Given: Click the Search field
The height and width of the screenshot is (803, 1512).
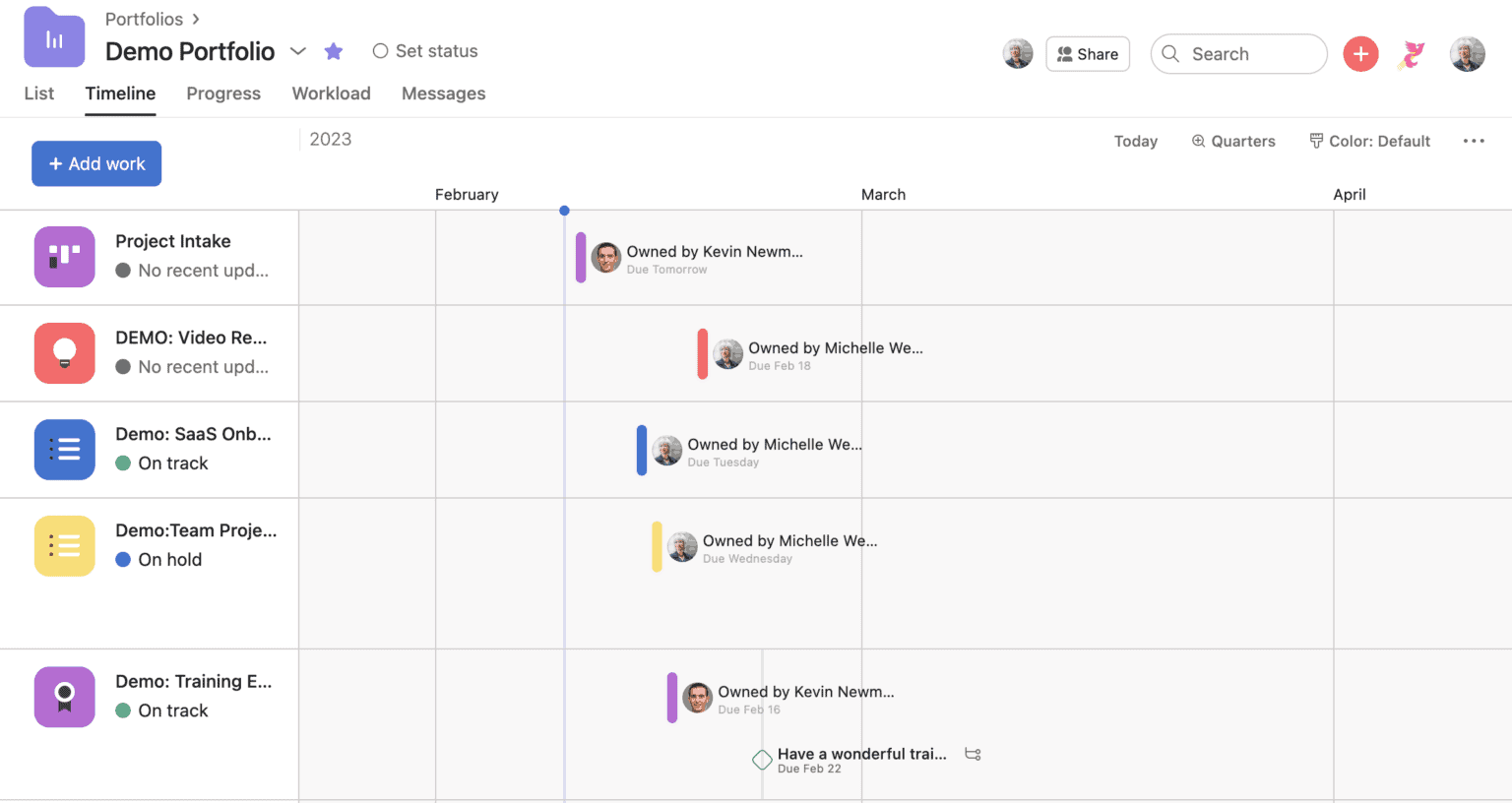Looking at the screenshot, I should point(1238,54).
